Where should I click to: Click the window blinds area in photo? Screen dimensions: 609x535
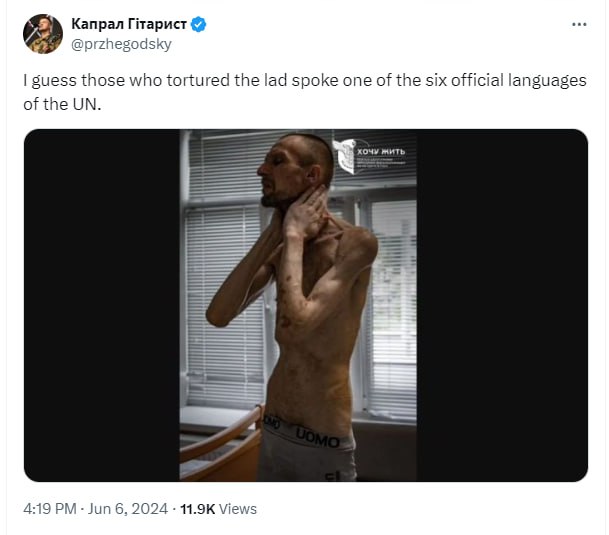pyautogui.click(x=225, y=307)
